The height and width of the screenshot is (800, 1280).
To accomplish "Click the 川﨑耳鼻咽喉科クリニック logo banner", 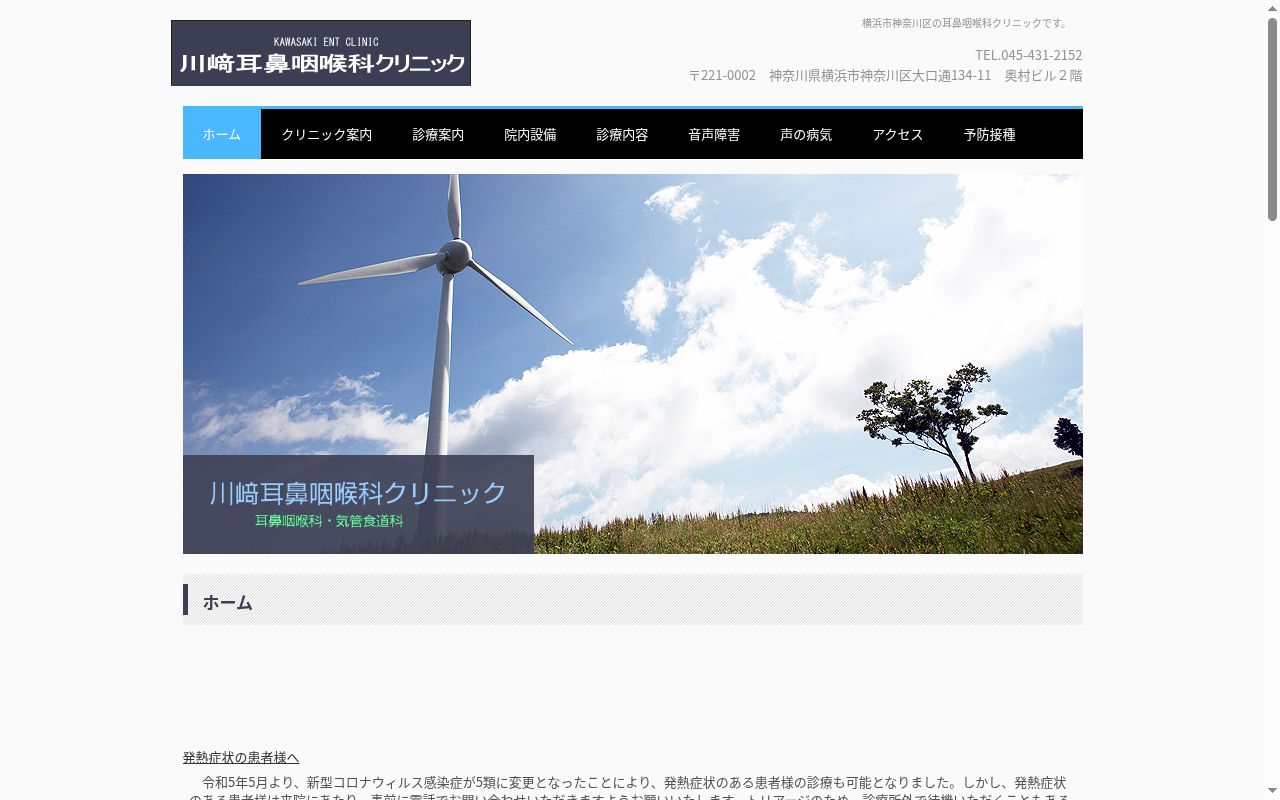I will [x=321, y=53].
